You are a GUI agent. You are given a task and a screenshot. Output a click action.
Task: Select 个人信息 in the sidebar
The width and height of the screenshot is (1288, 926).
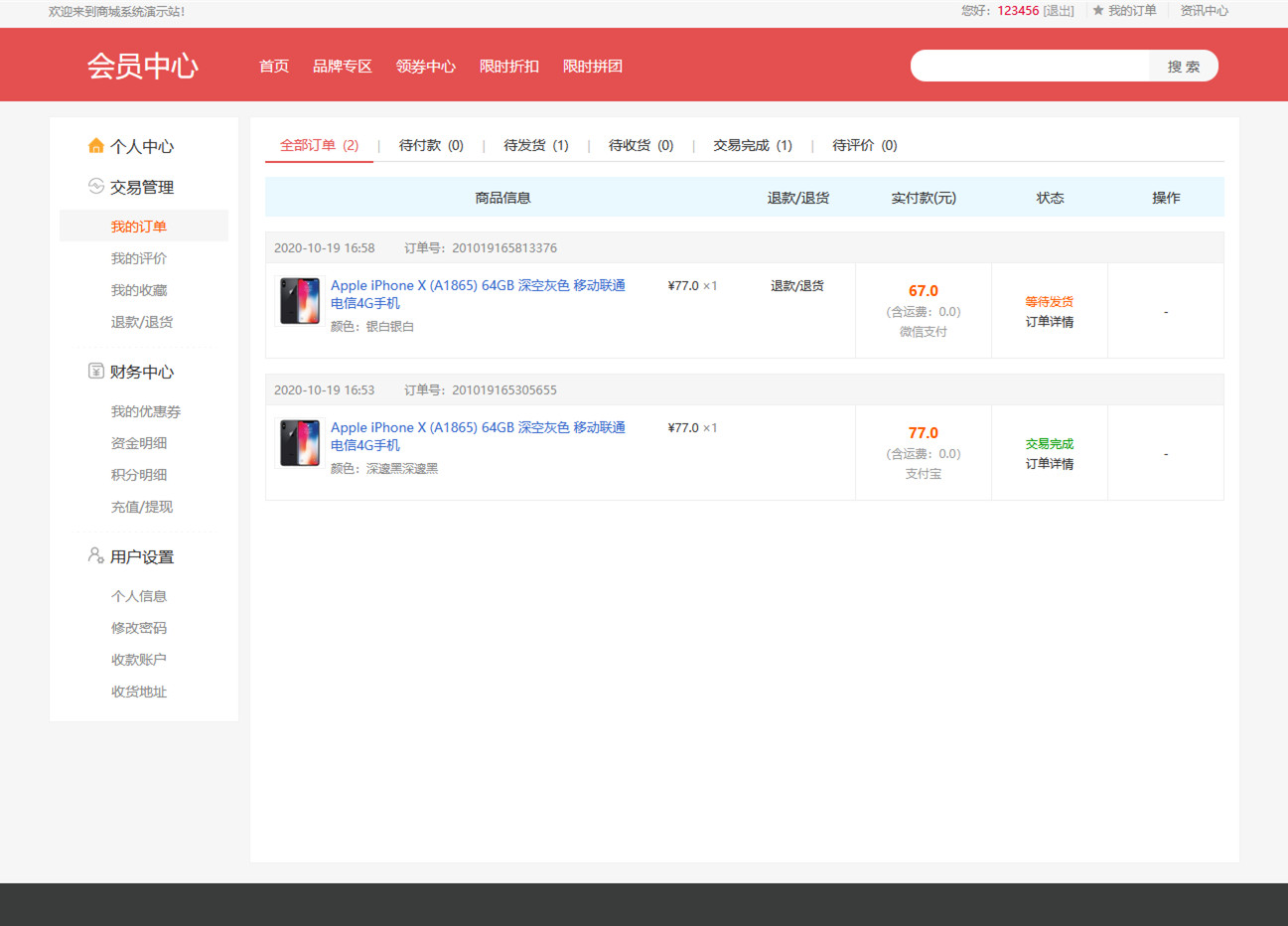[x=139, y=596]
